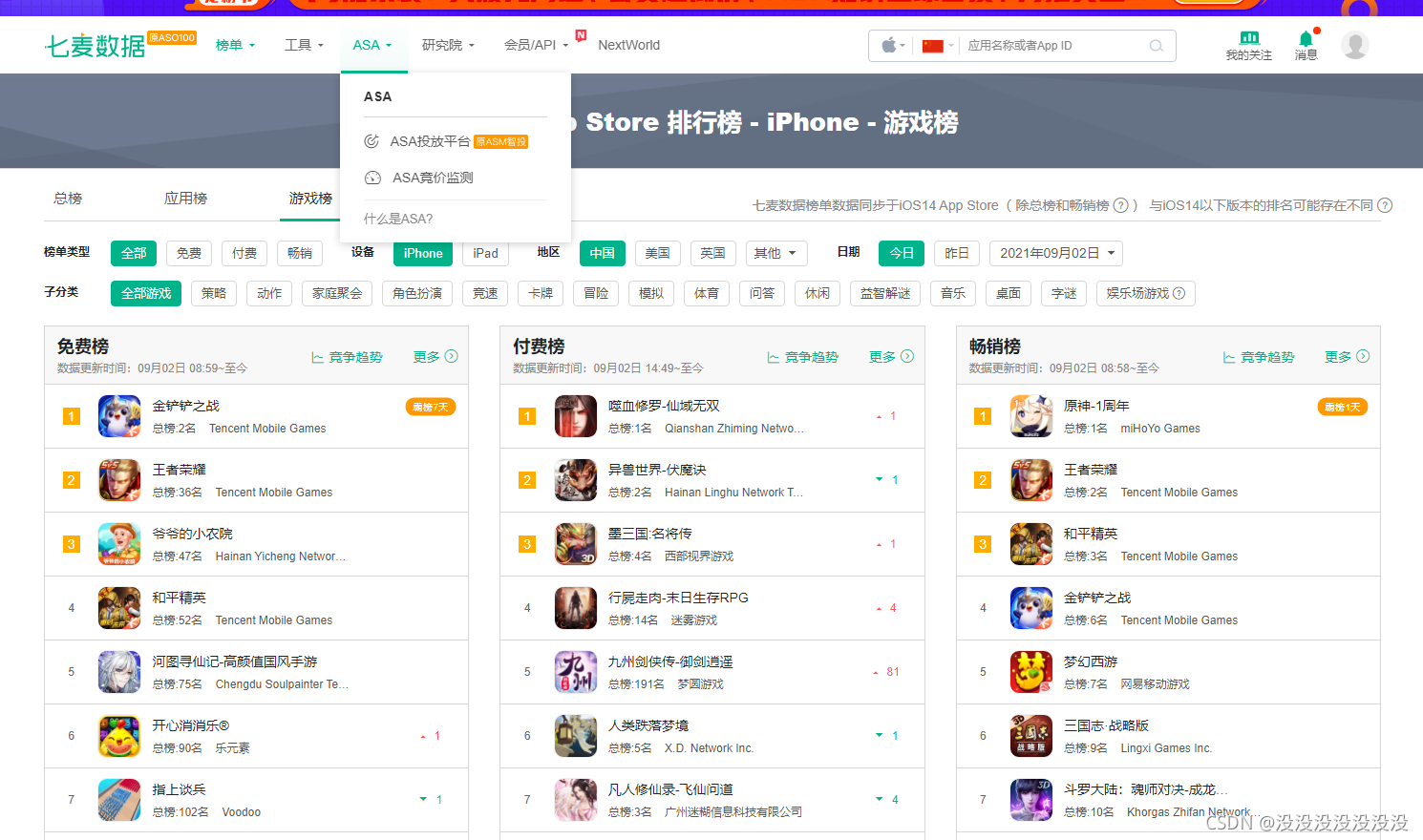
Task: Open 河图寻仙记-高颜值国风手游 title link
Action: click(x=235, y=661)
